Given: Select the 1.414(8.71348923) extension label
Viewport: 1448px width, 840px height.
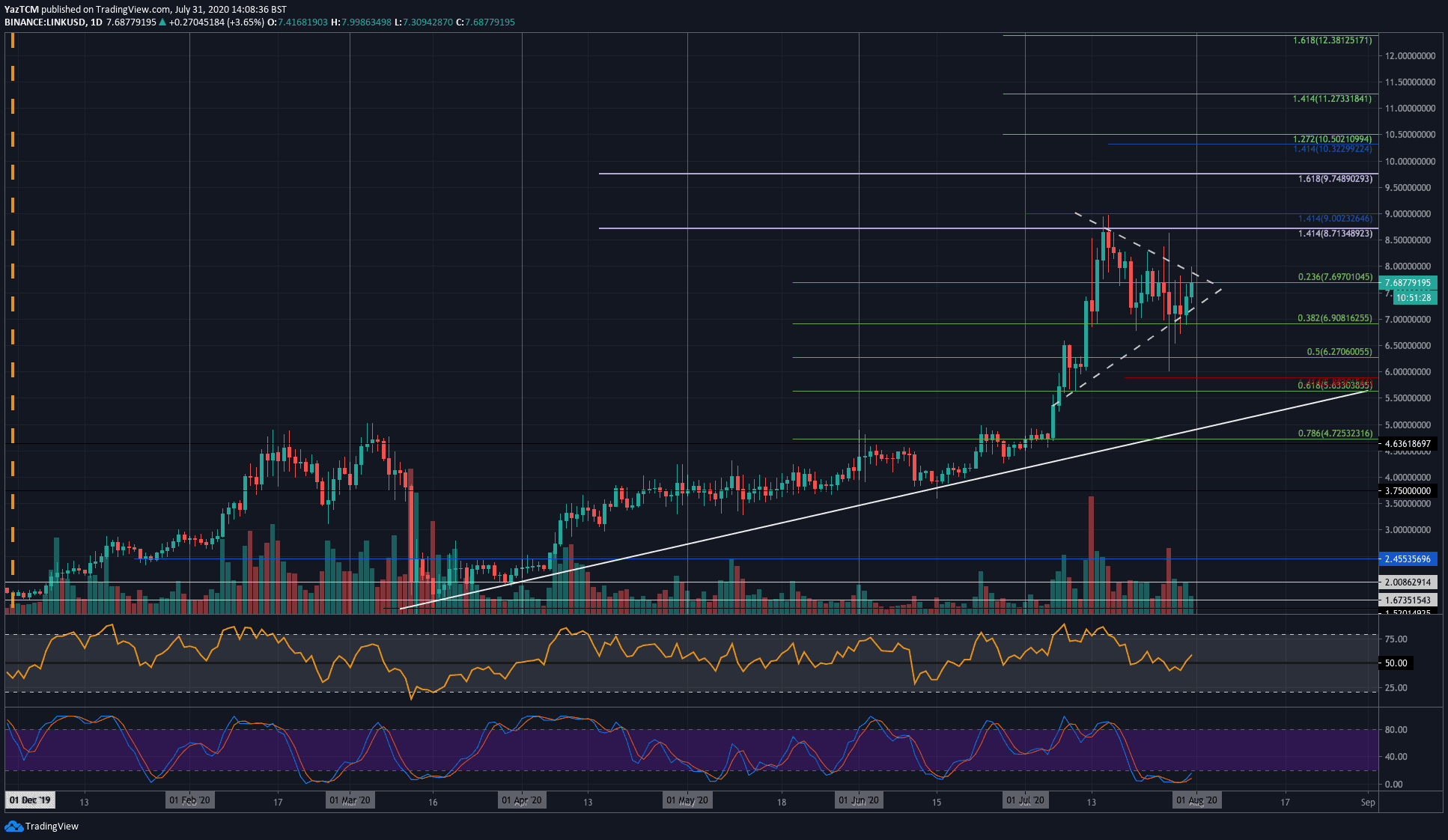Looking at the screenshot, I should tap(1335, 234).
